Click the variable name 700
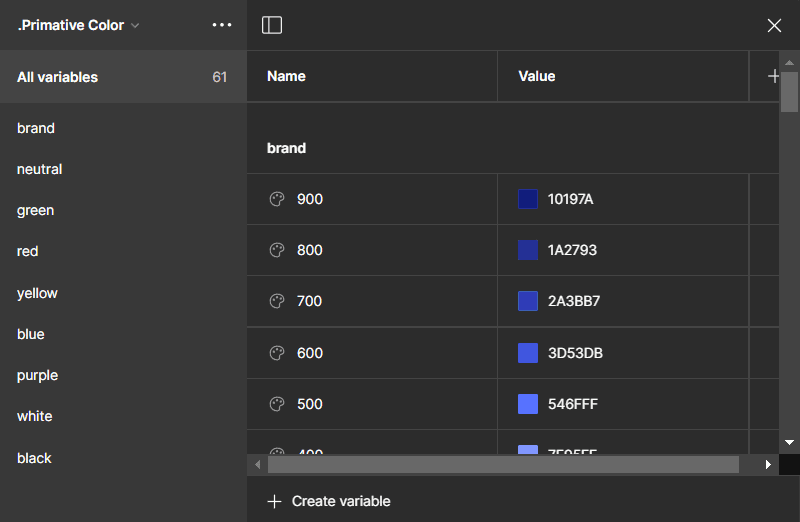Image resolution: width=800 pixels, height=522 pixels. (309, 301)
